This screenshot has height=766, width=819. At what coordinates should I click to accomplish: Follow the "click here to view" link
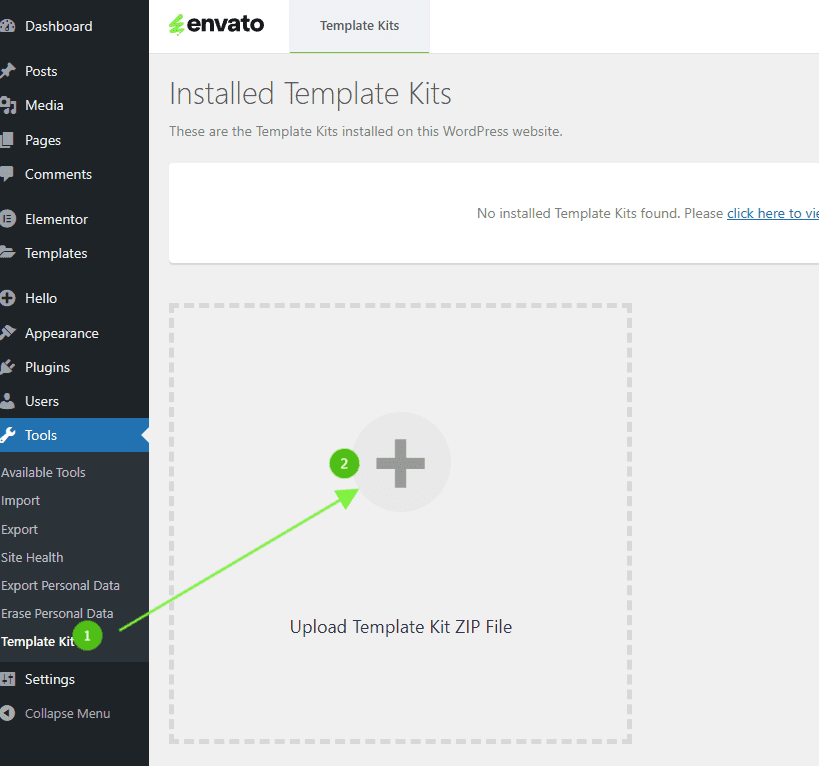(772, 213)
